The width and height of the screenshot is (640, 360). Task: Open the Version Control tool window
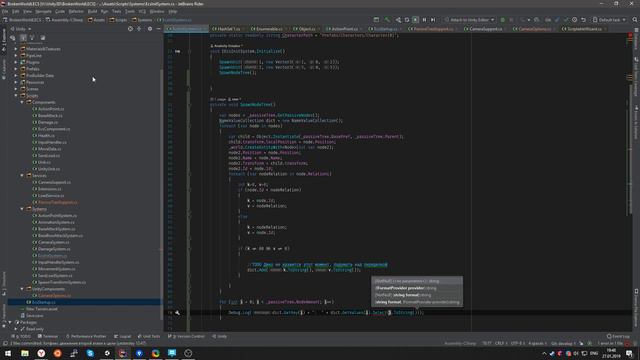click(186, 336)
